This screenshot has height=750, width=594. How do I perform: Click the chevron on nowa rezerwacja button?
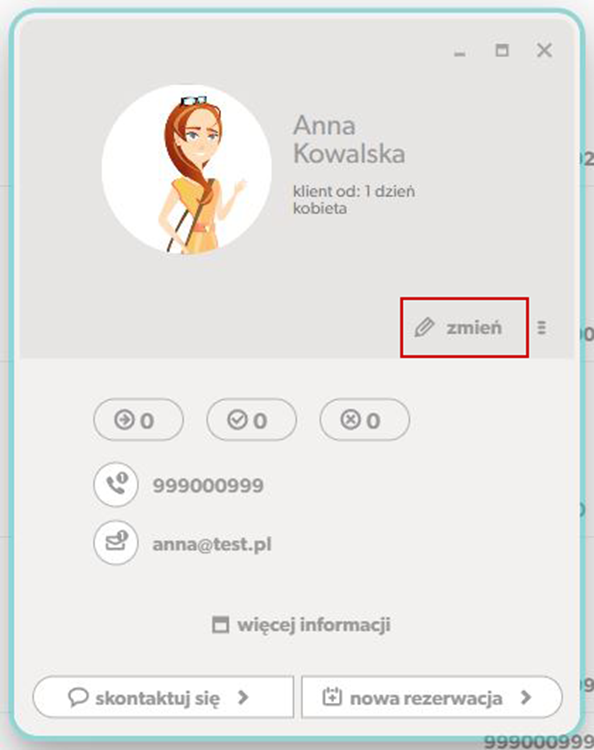pyautogui.click(x=526, y=697)
